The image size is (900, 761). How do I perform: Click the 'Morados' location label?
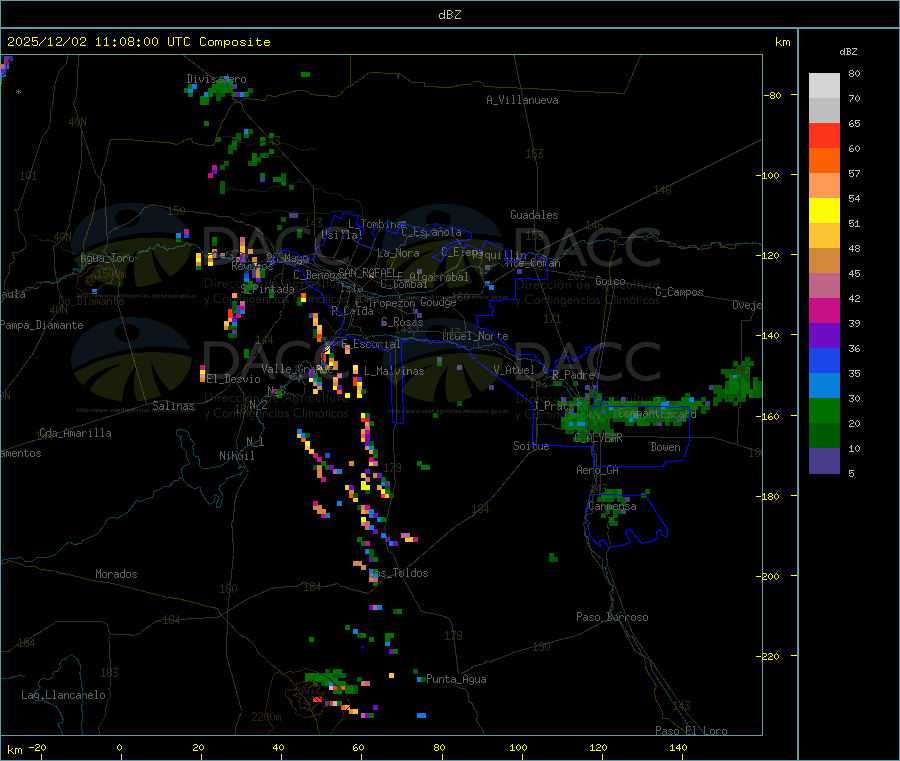(117, 574)
